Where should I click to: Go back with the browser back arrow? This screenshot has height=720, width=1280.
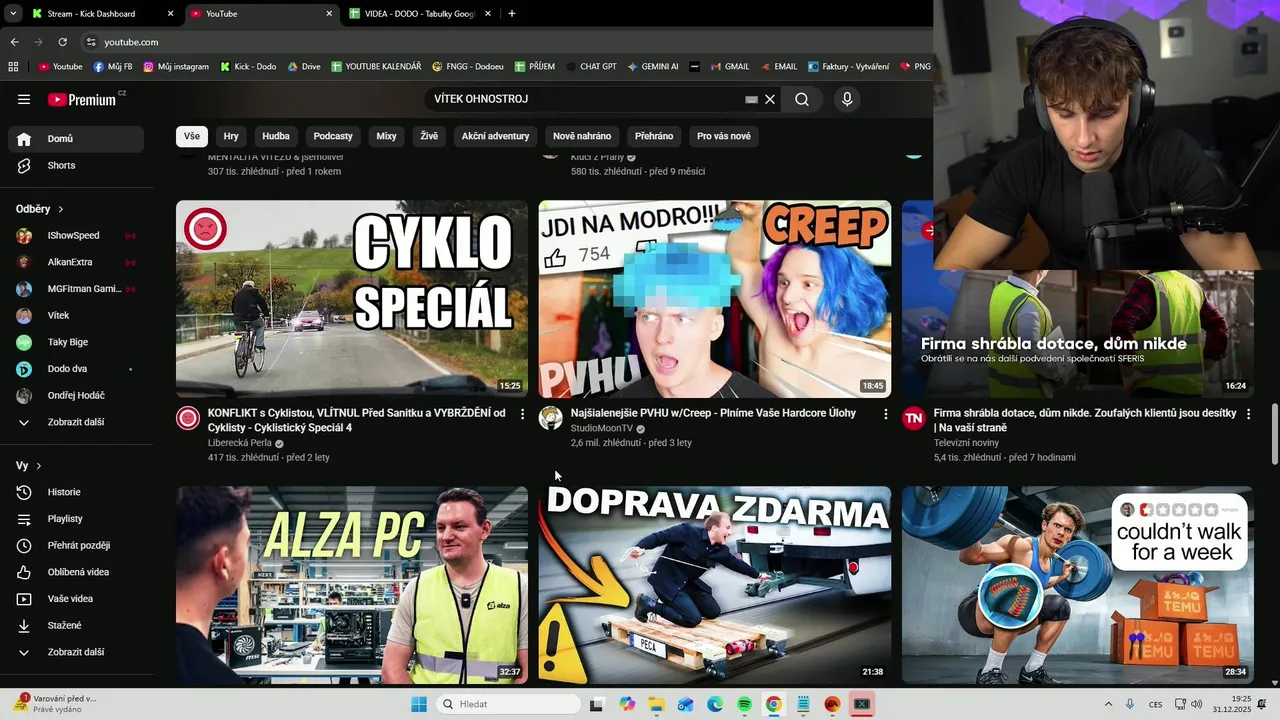coord(14,42)
